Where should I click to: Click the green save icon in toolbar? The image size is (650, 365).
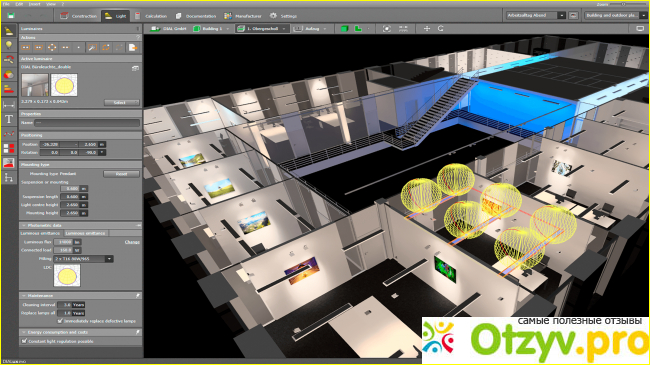(11, 16)
